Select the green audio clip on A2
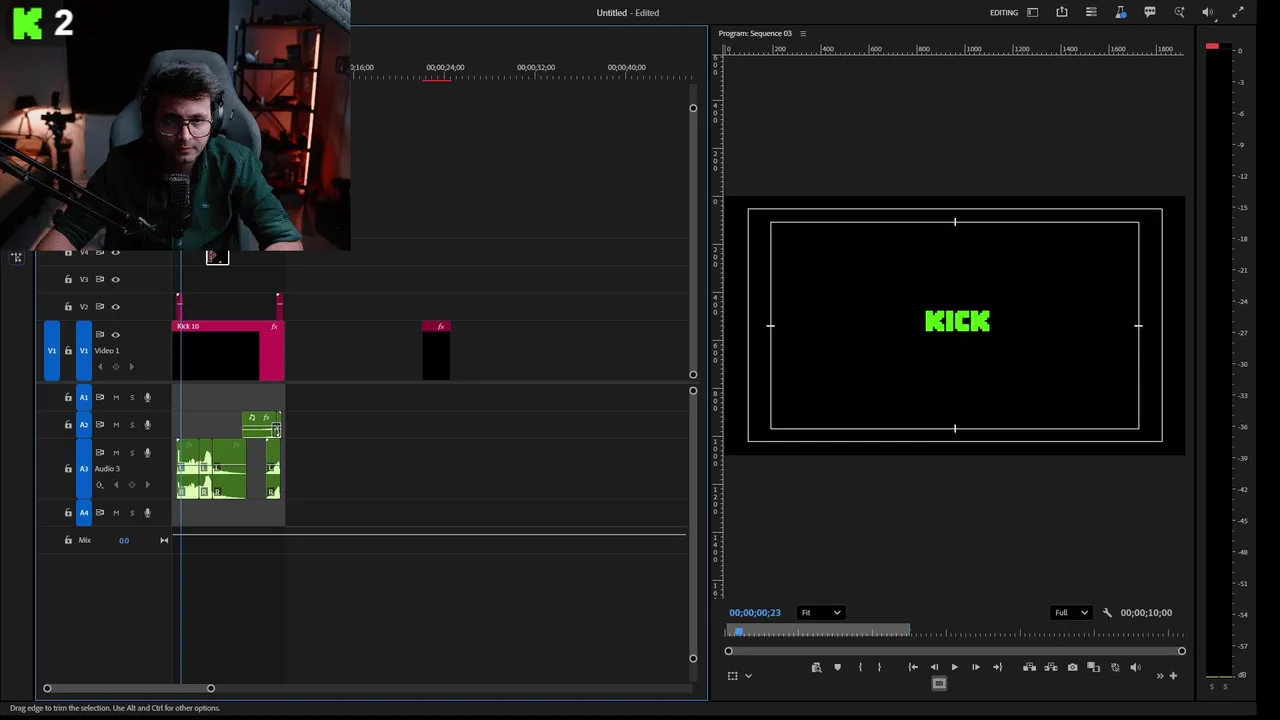Image resolution: width=1280 pixels, height=720 pixels. pos(261,424)
